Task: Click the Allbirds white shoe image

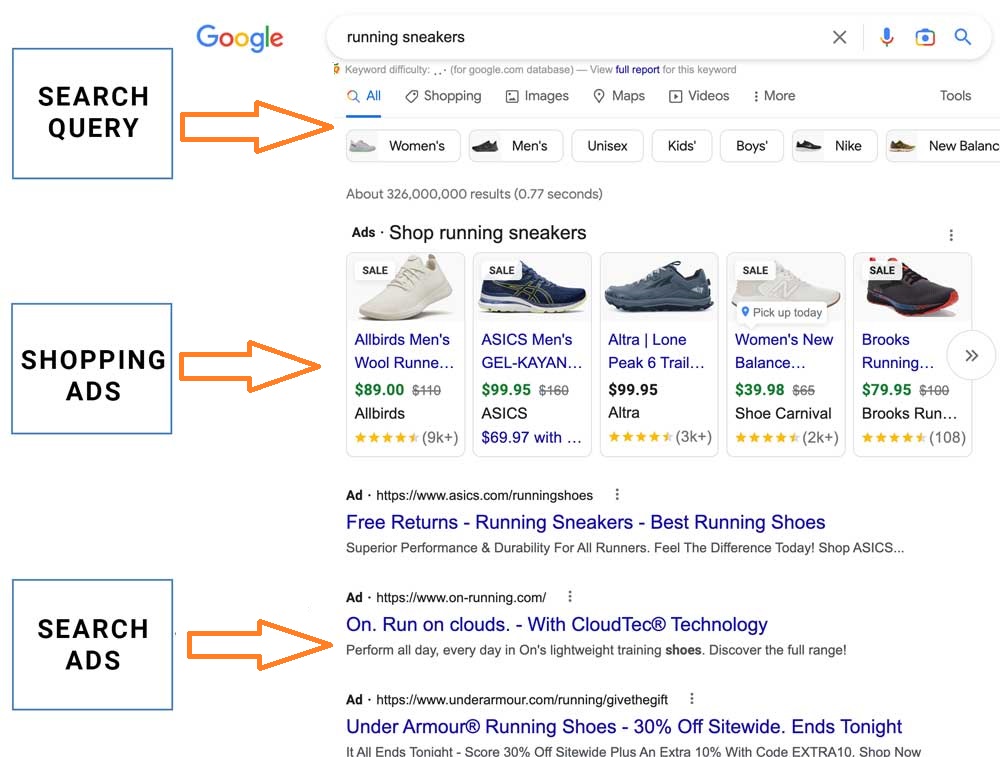Action: click(406, 288)
